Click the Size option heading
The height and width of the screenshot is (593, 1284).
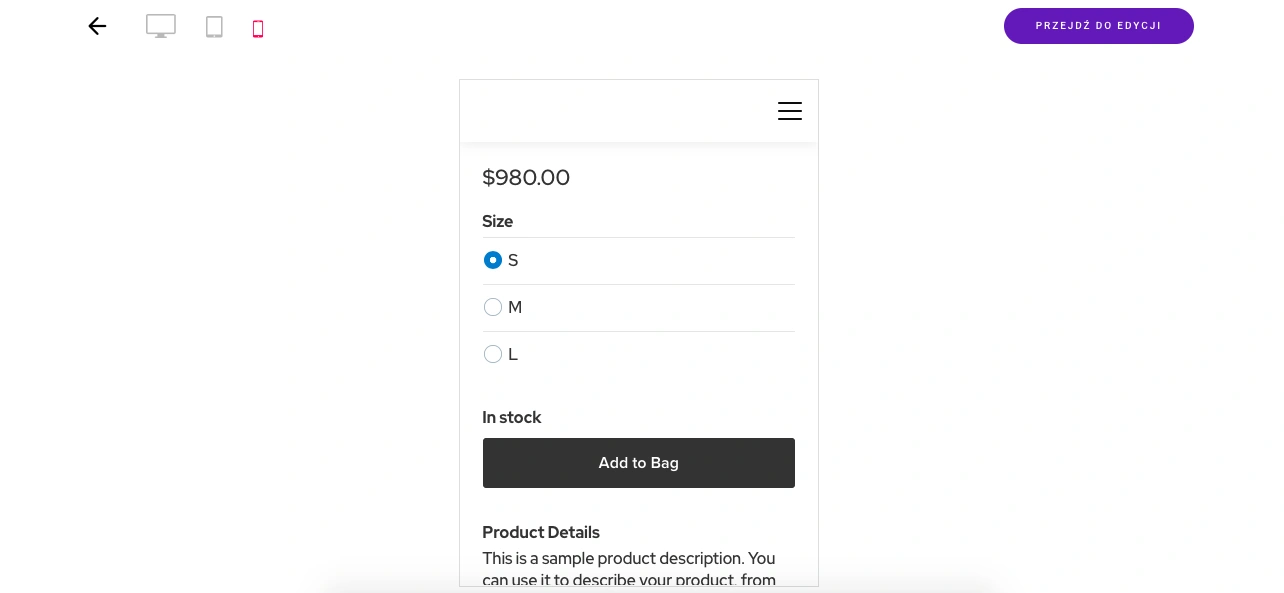click(497, 221)
